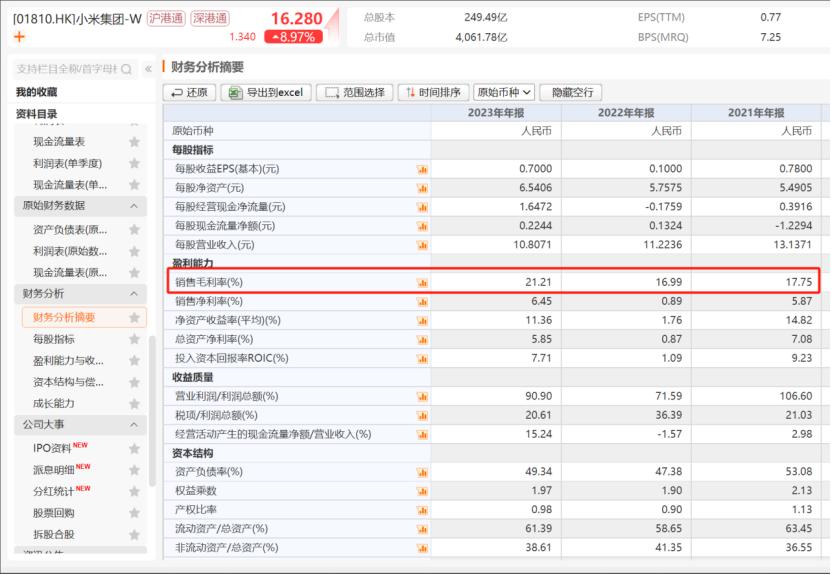Click the 时间排序 sort button

coord(433,92)
